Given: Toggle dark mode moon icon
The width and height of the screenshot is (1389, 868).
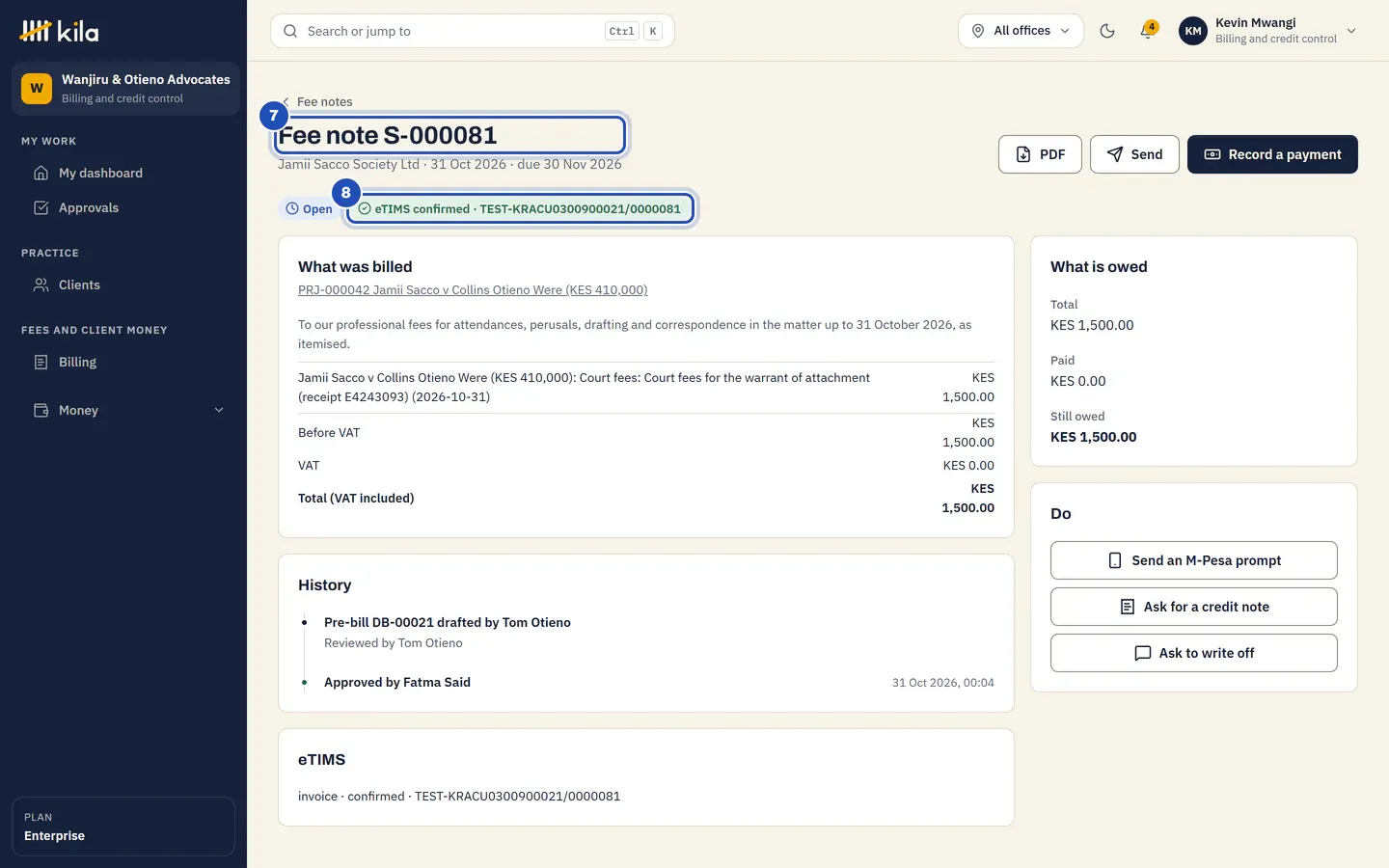Looking at the screenshot, I should point(1107,31).
